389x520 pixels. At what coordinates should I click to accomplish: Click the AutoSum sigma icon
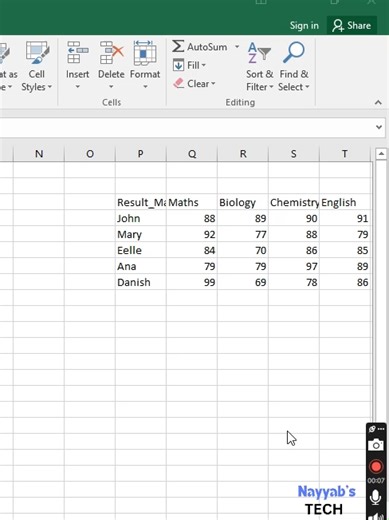coord(178,46)
